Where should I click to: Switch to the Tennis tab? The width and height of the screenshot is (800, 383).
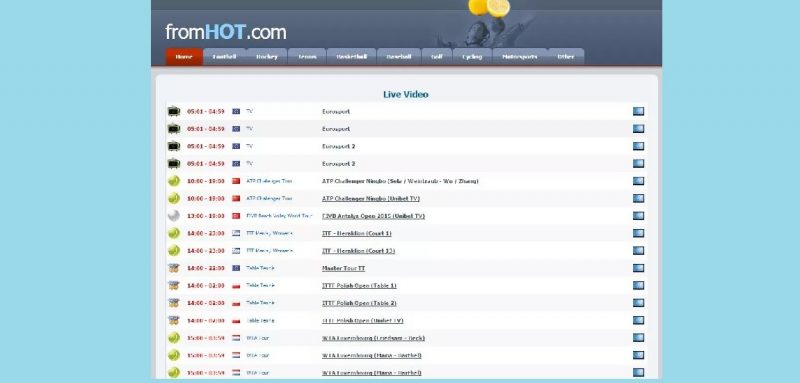coord(307,57)
